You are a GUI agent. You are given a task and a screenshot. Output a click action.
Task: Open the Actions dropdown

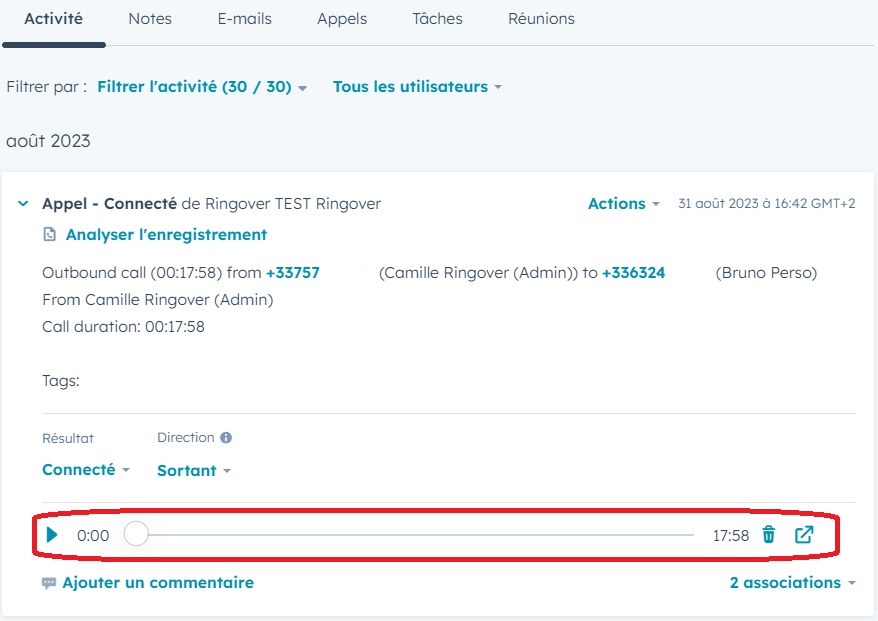point(623,203)
